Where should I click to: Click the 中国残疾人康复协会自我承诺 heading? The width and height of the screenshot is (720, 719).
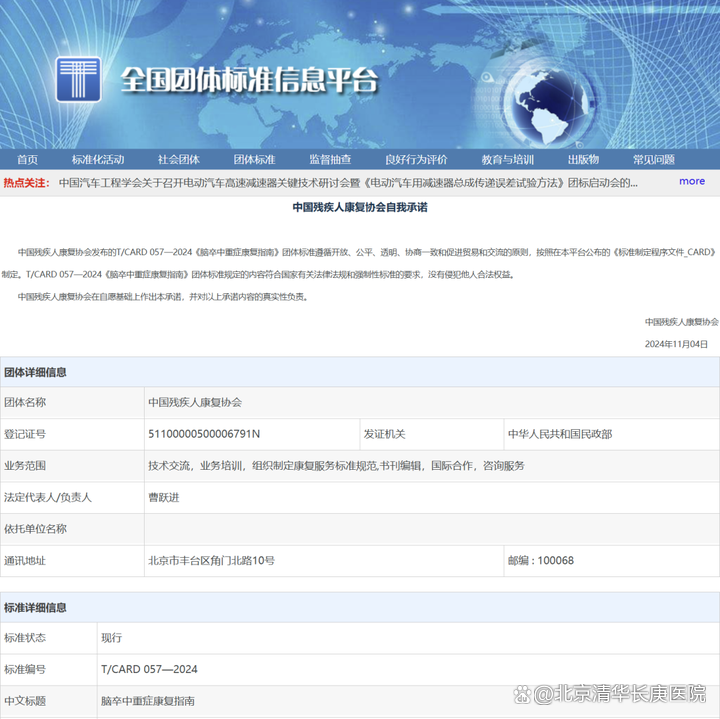pos(359,207)
